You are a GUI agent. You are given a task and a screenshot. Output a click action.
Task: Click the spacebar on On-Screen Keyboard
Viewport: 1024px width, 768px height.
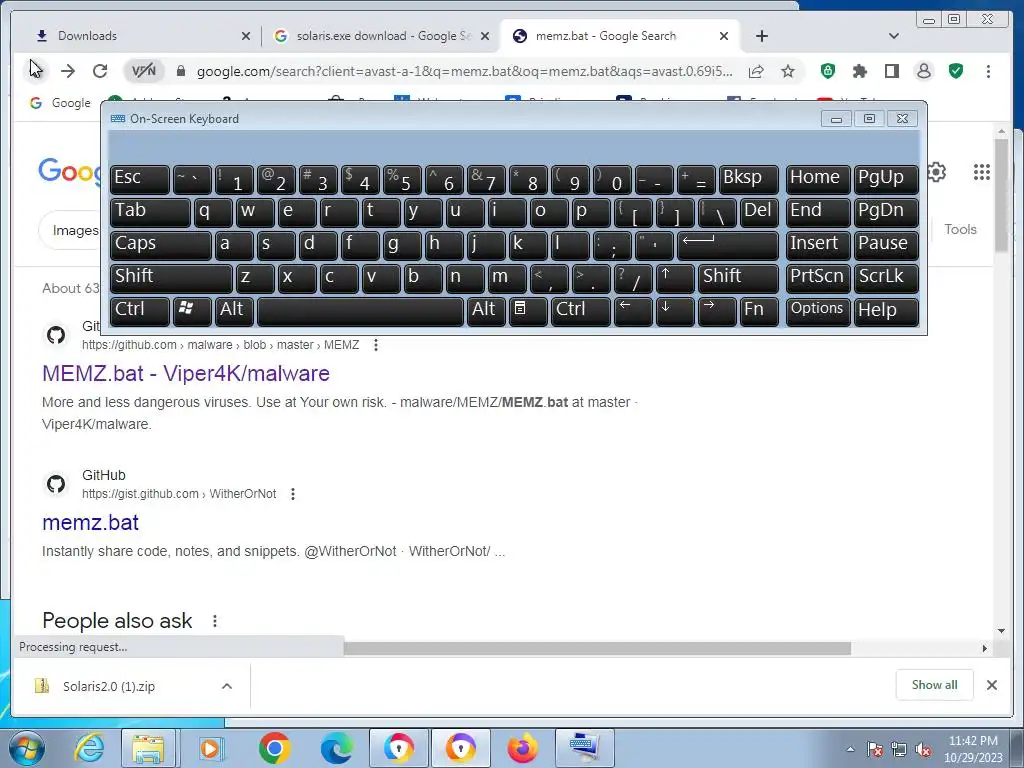(360, 311)
